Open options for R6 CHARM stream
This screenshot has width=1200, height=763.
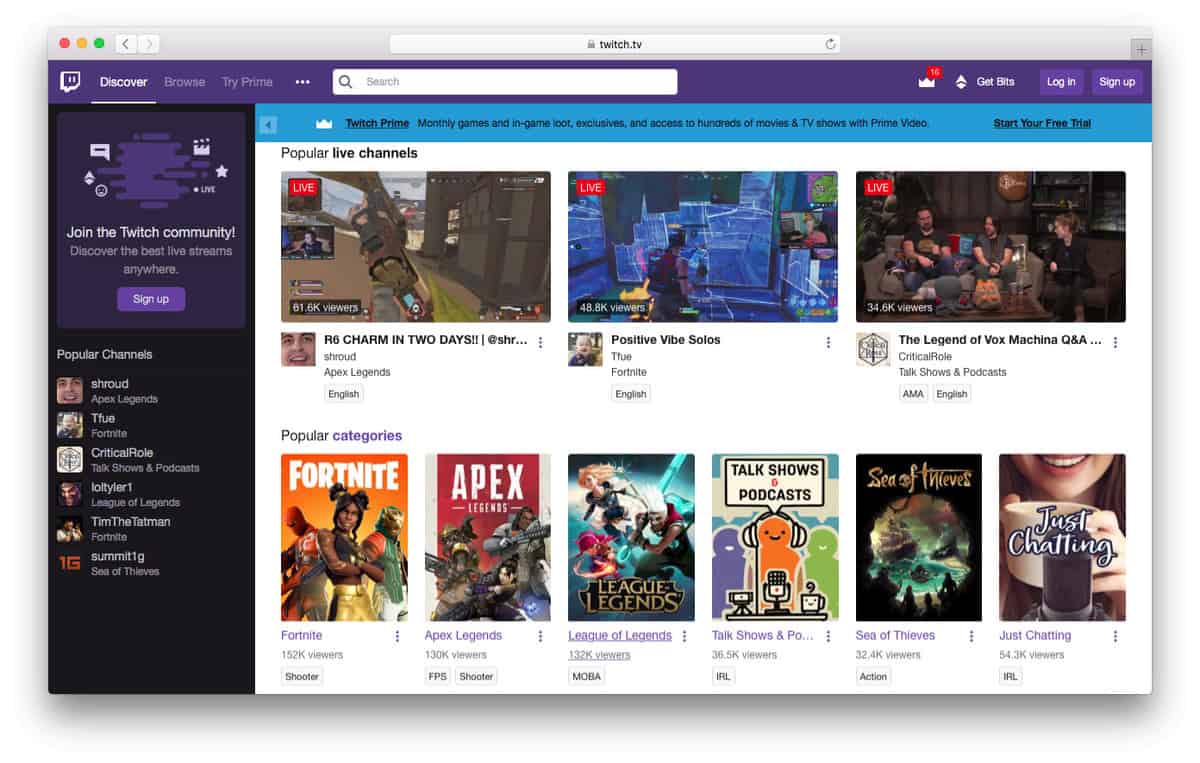(541, 342)
